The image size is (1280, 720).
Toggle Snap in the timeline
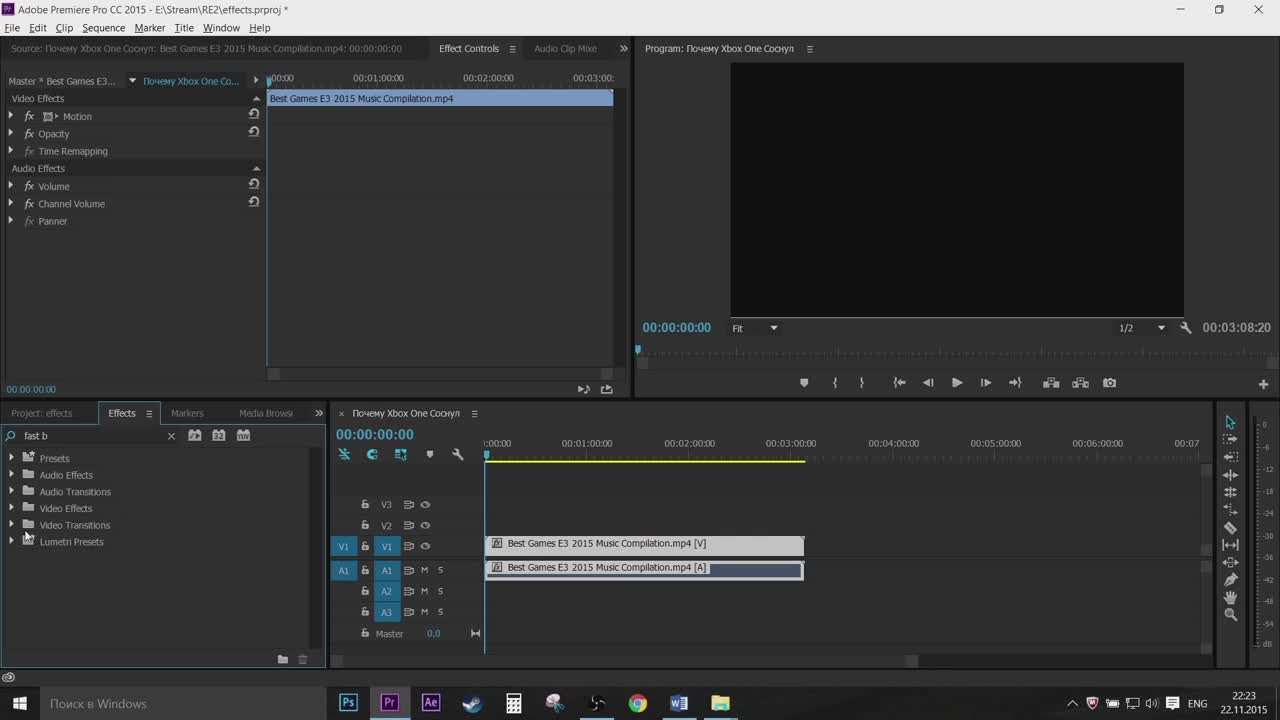click(x=372, y=454)
